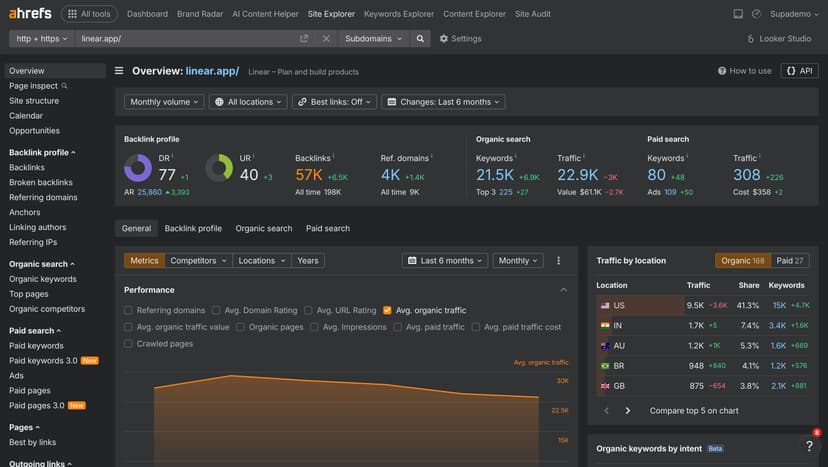Open the Competitors dropdown
The height and width of the screenshot is (467, 828).
click(x=198, y=260)
